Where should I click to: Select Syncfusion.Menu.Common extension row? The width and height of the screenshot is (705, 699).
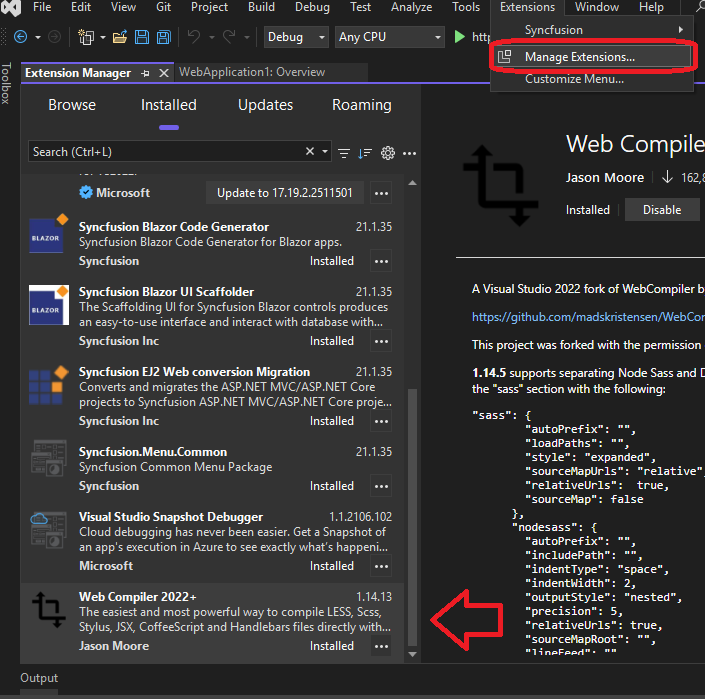click(212, 469)
